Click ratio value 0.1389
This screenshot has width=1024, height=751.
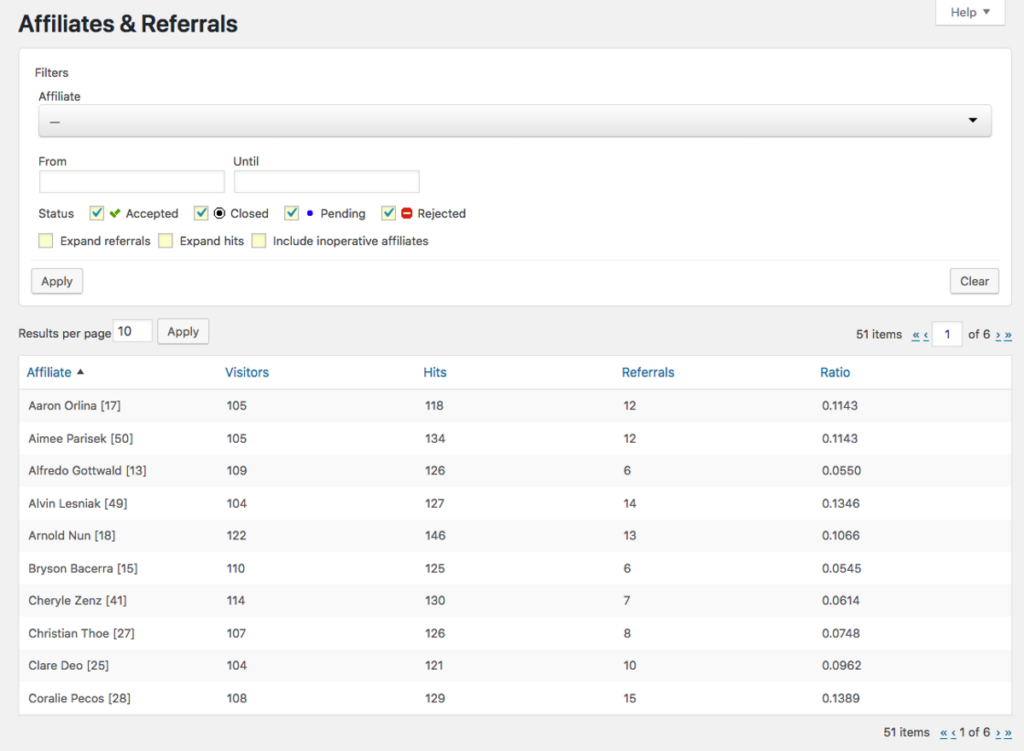point(840,698)
